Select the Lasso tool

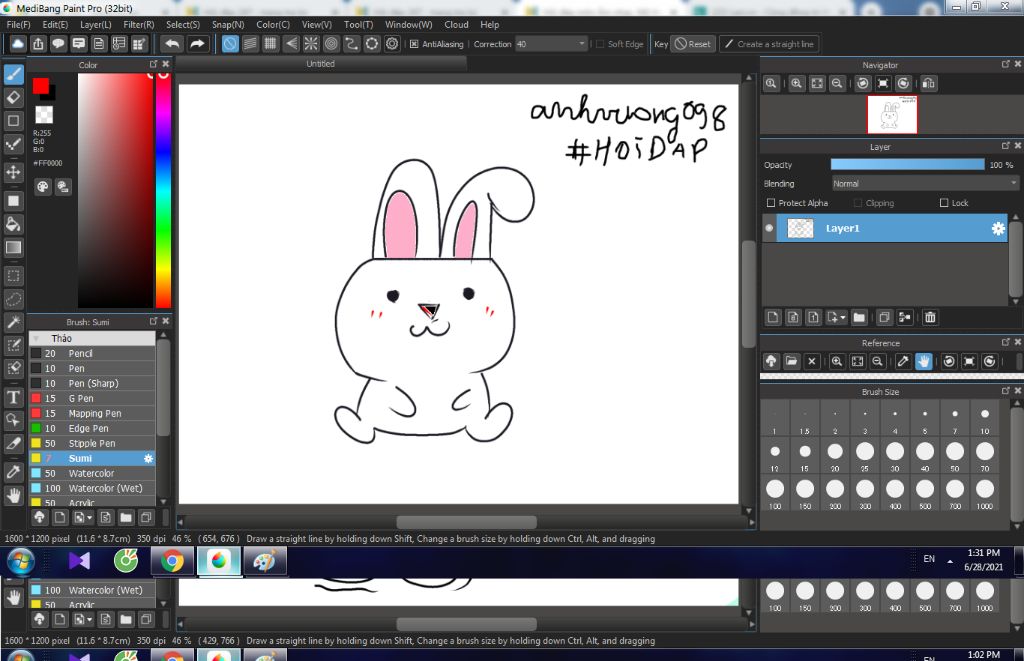click(14, 299)
